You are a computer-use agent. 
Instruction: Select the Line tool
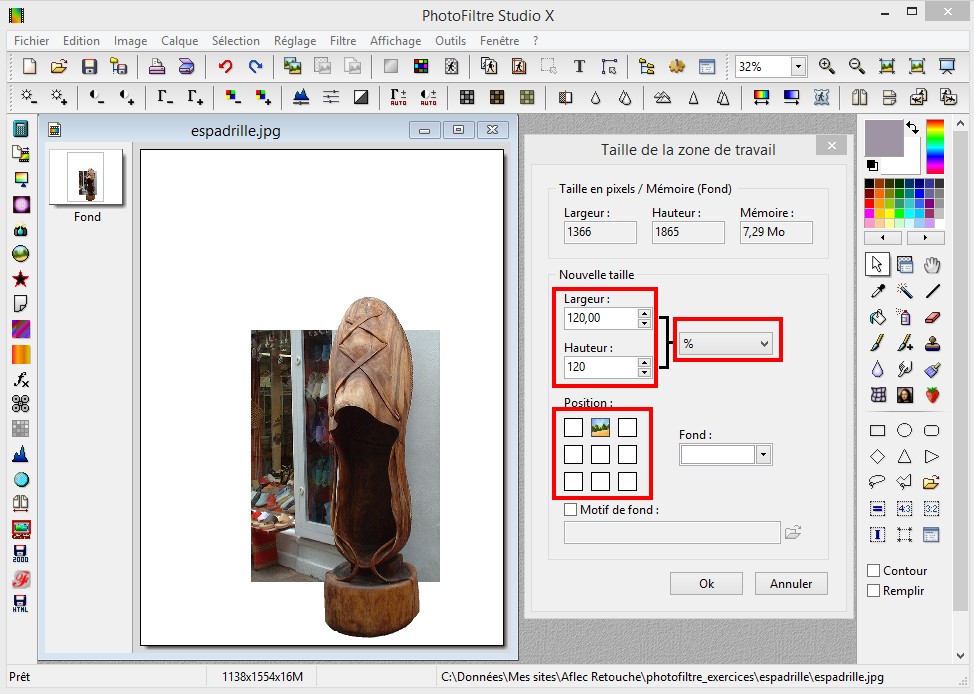[932, 291]
